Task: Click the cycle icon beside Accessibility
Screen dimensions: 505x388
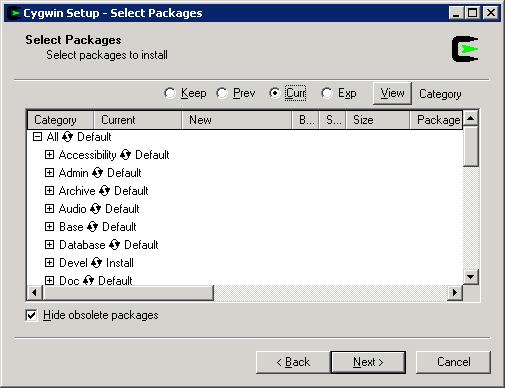Action: tap(125, 155)
